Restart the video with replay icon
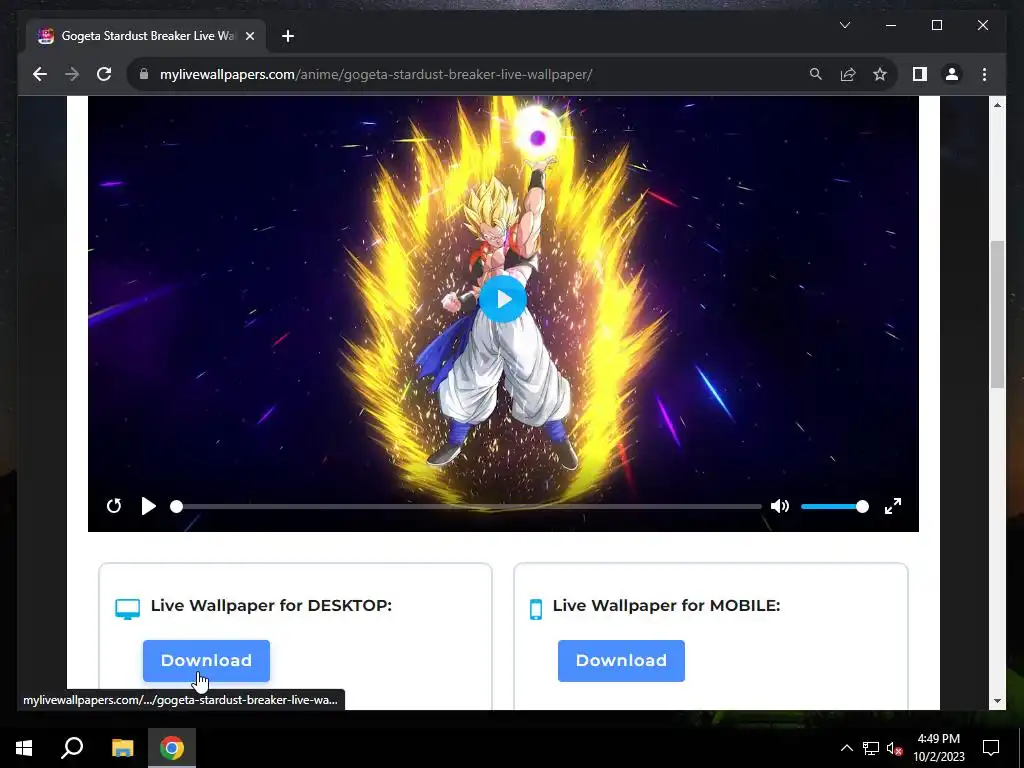This screenshot has width=1024, height=768. click(x=114, y=506)
